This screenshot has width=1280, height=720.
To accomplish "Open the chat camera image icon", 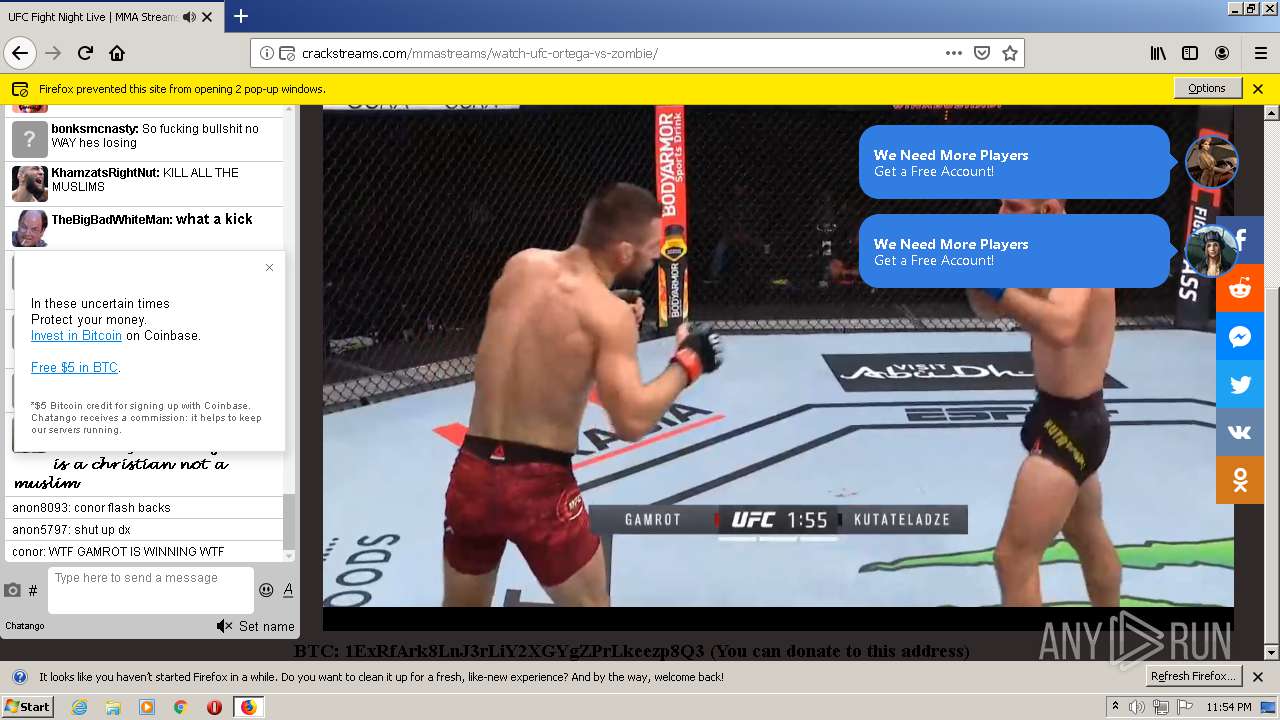I will (12, 590).
